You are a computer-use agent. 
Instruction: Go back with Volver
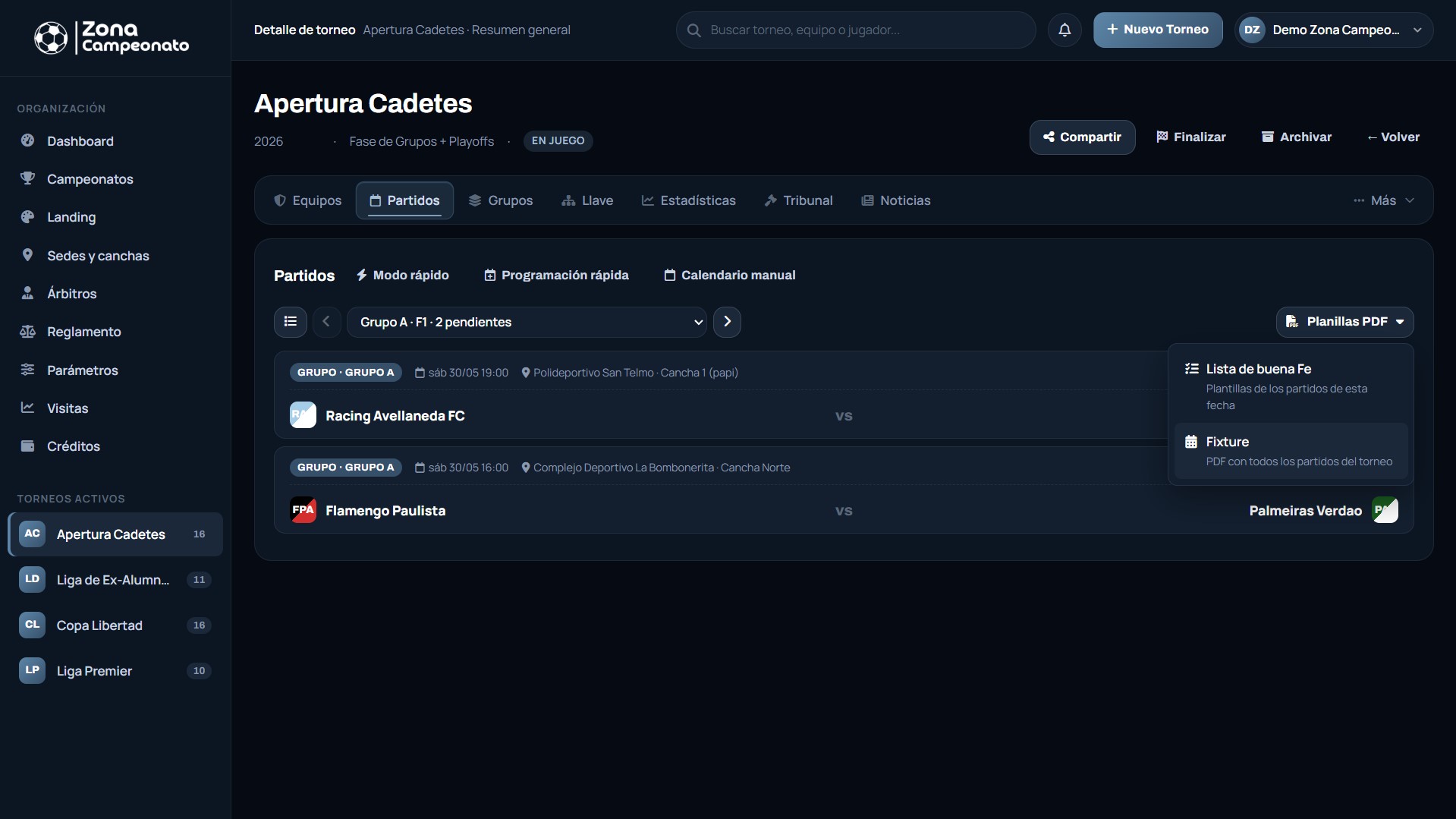pos(1393,137)
